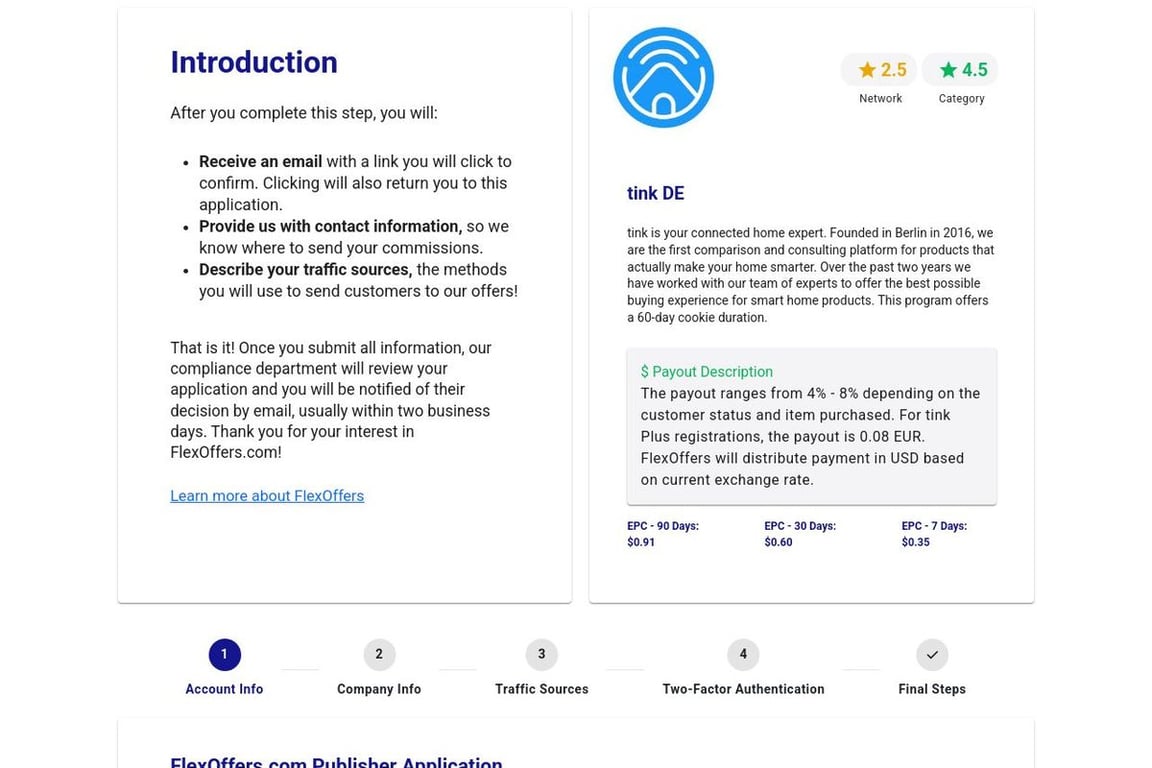Click the Category rating label
1152x768 pixels.
pos(961,98)
